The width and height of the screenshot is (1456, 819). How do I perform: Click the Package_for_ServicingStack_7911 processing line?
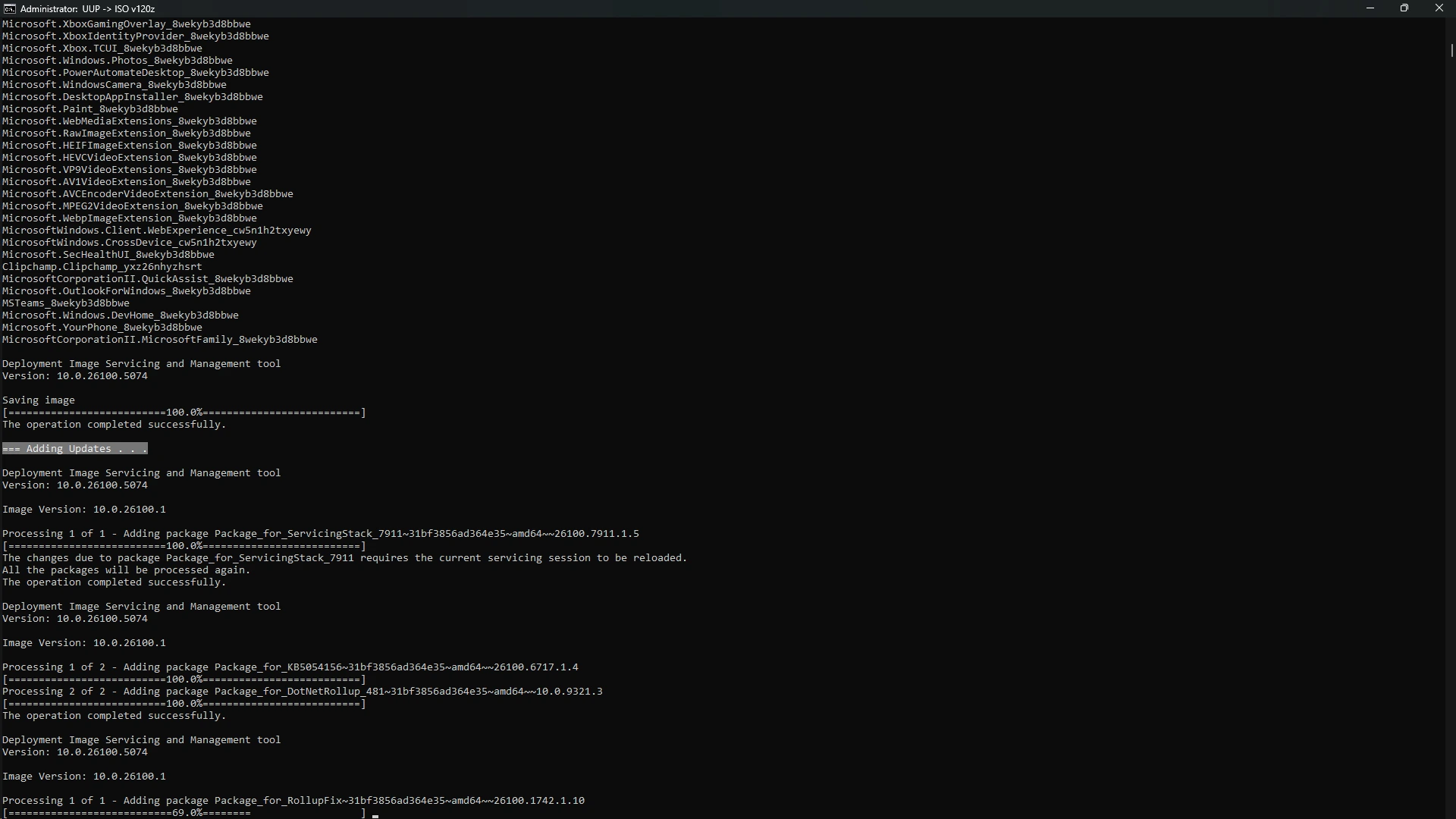[321, 534]
